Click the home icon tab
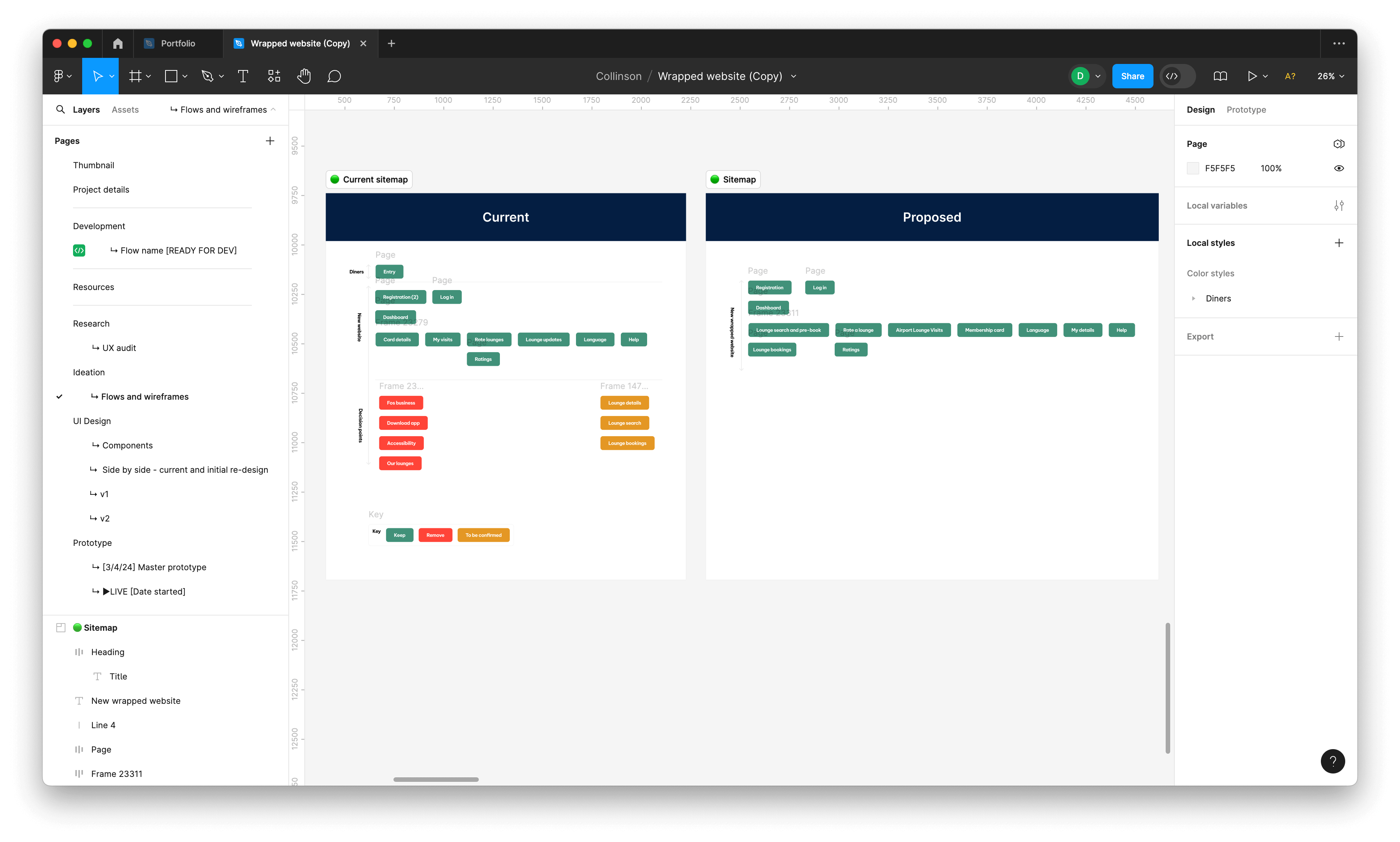This screenshot has height=842, width=1400. click(118, 44)
